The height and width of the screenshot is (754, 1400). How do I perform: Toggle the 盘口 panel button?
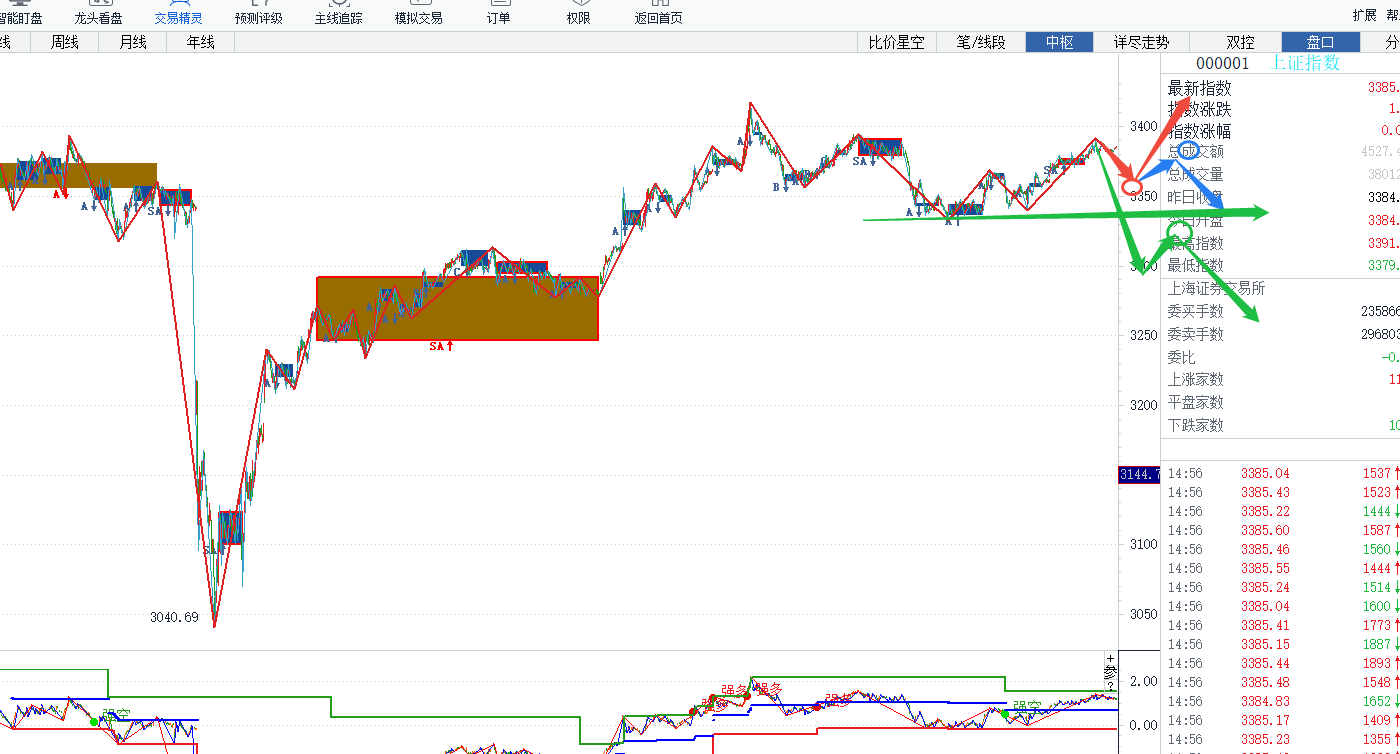[x=1320, y=42]
